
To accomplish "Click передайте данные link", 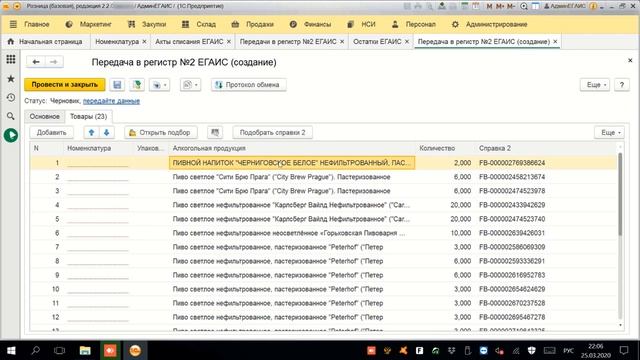I will coord(111,101).
